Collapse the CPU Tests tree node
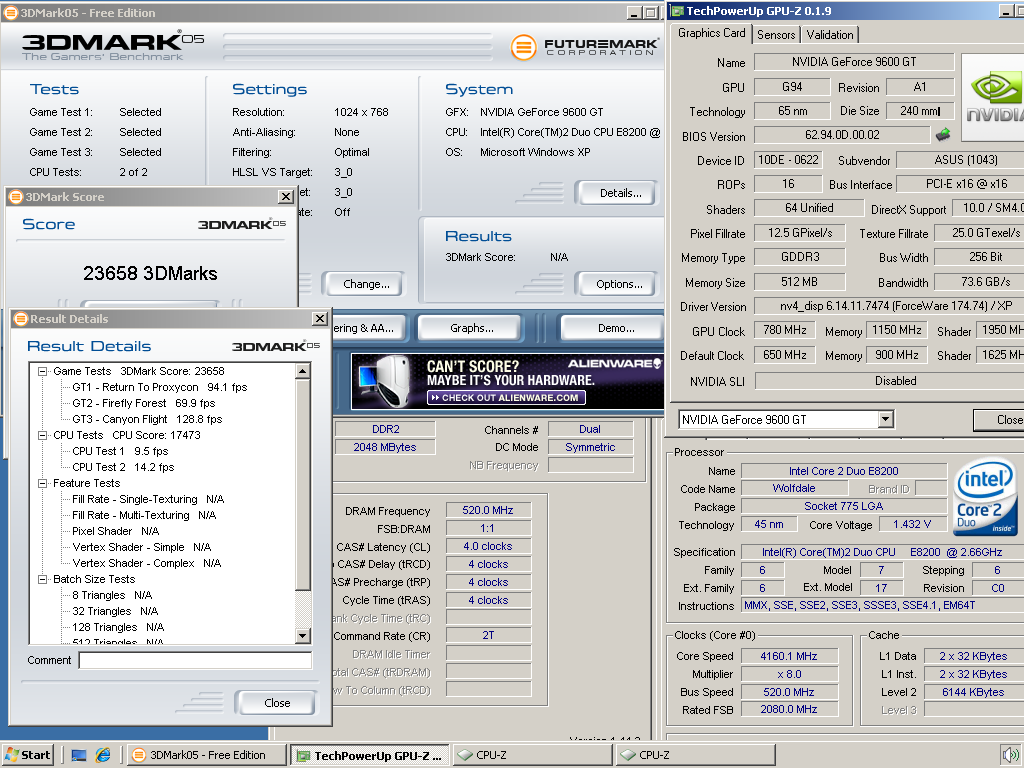This screenshot has height=768, width=1024. (x=42, y=435)
